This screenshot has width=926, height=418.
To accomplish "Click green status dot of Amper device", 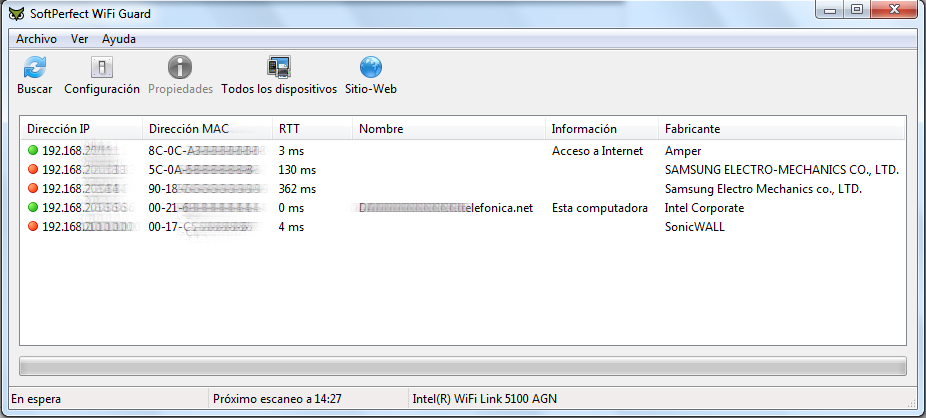I will pyautogui.click(x=33, y=151).
